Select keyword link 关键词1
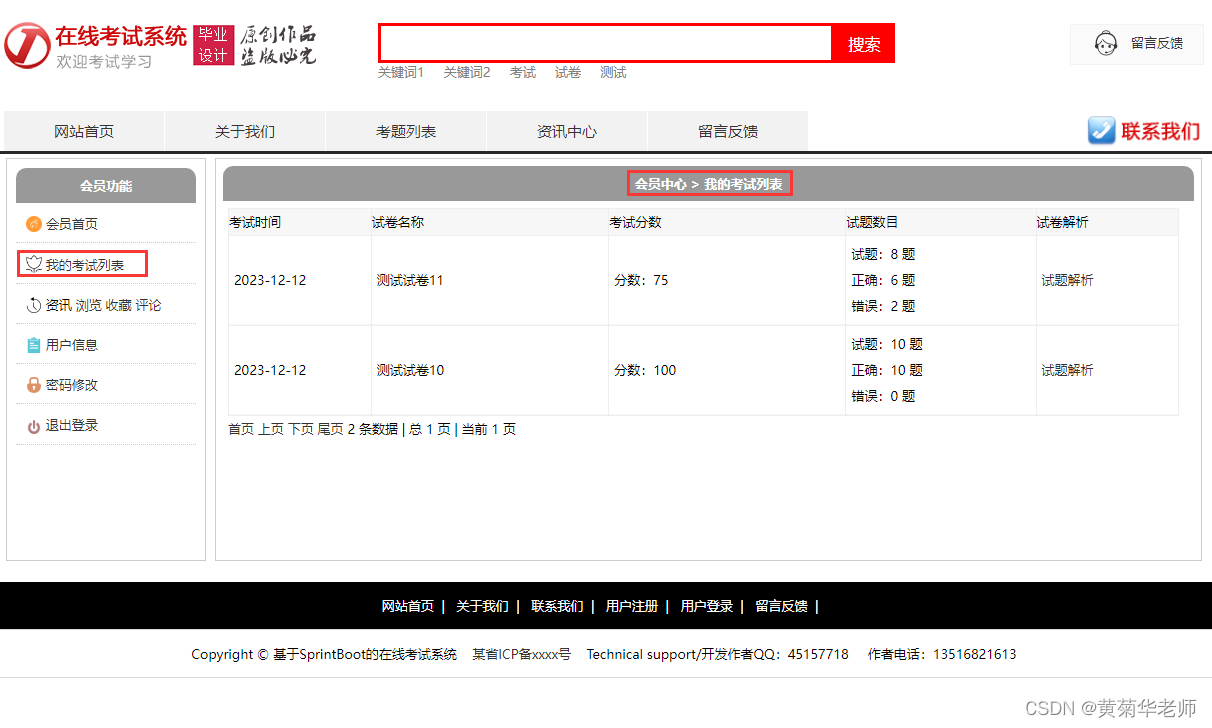Image resolution: width=1212 pixels, height=728 pixels. [401, 72]
